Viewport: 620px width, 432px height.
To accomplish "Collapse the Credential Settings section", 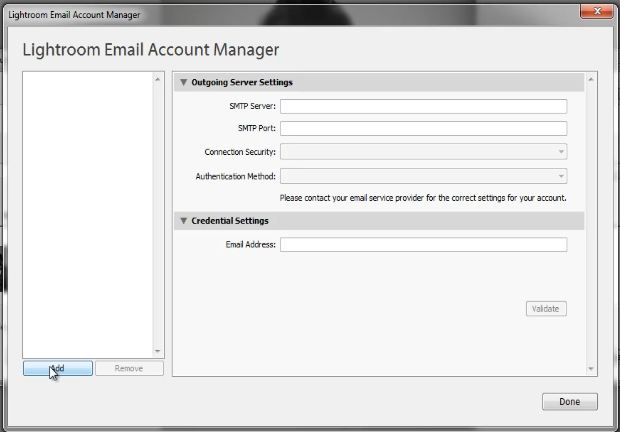I will 183,221.
